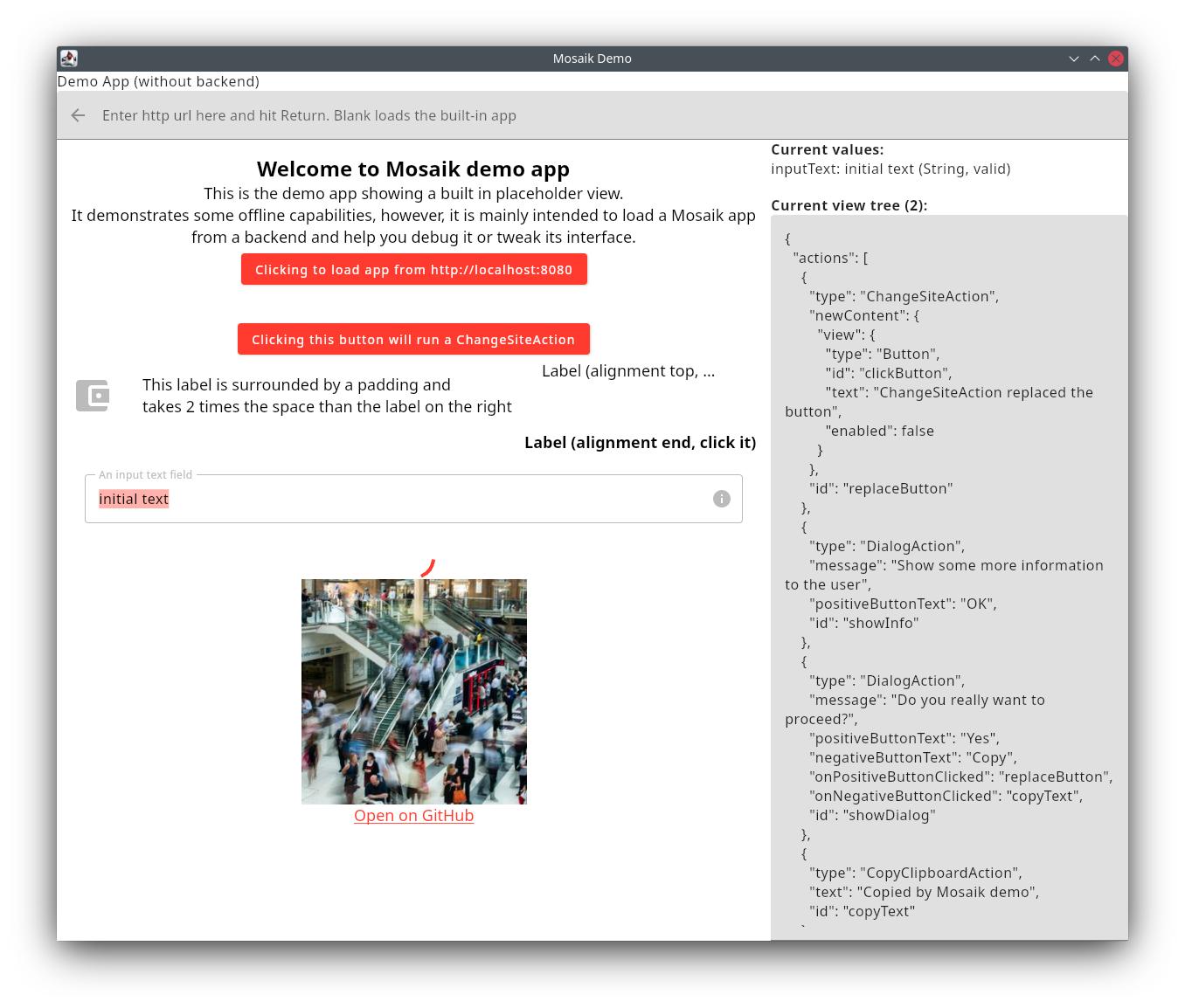Click the crowded station image
The width and height of the screenshot is (1185, 1008).
413,691
